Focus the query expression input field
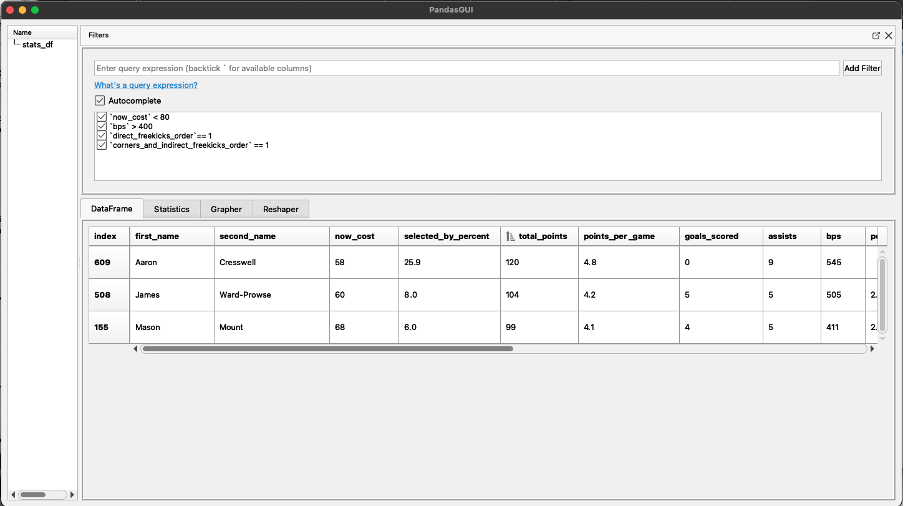This screenshot has height=506, width=904. pyautogui.click(x=466, y=68)
